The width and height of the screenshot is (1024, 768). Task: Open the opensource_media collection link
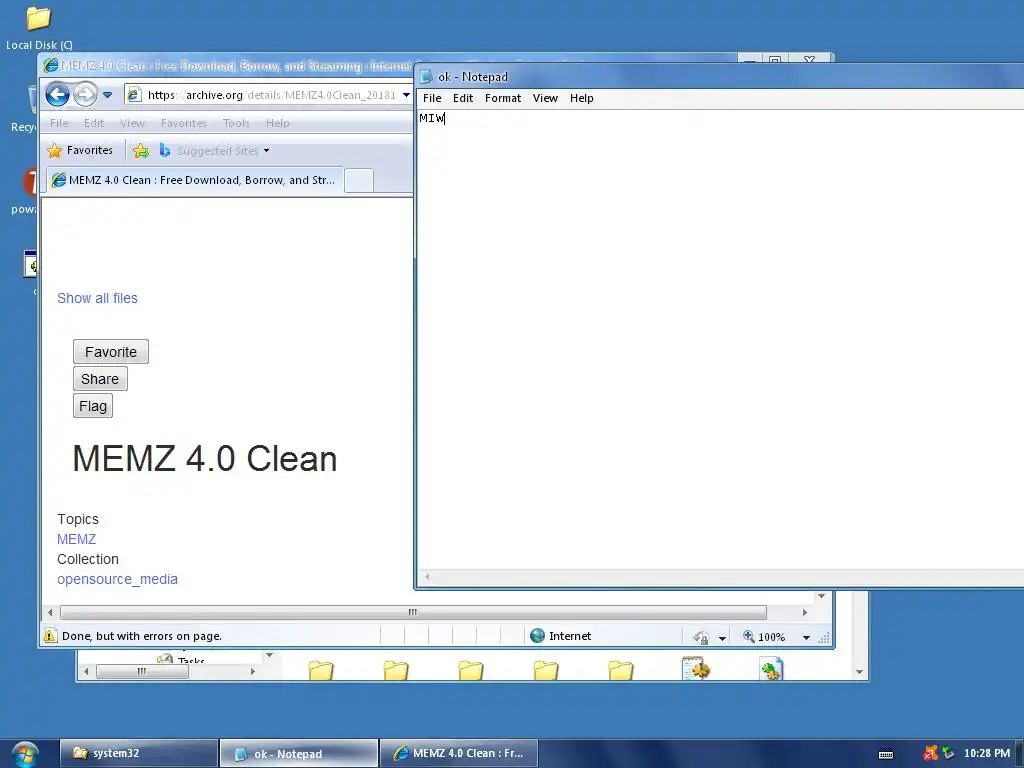coord(118,579)
